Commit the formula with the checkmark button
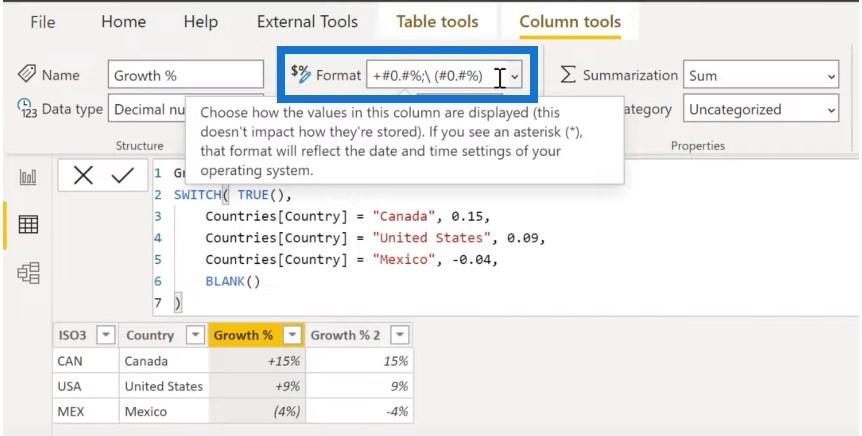Image resolution: width=862 pixels, height=436 pixels. coord(122,176)
